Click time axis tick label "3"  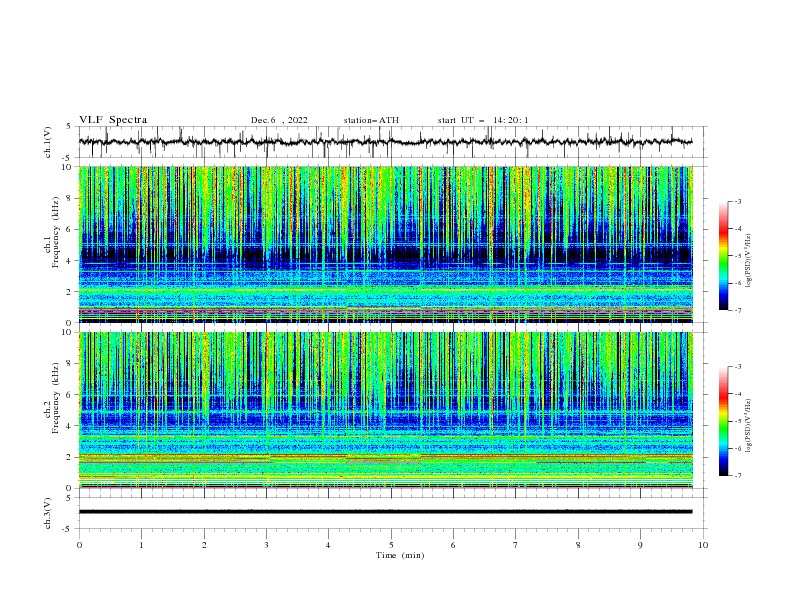pyautogui.click(x=266, y=545)
